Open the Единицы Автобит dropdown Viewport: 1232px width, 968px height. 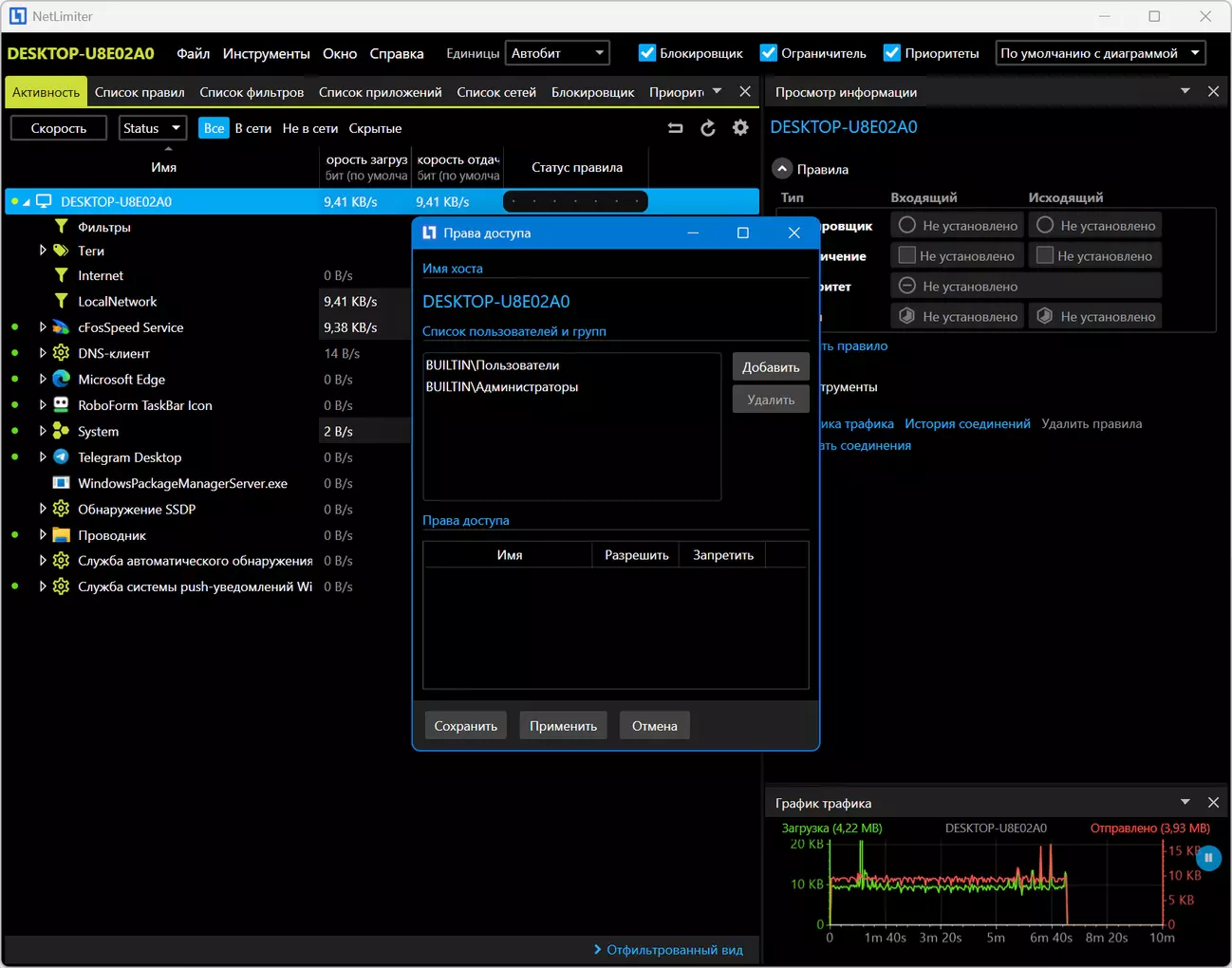pyautogui.click(x=557, y=53)
